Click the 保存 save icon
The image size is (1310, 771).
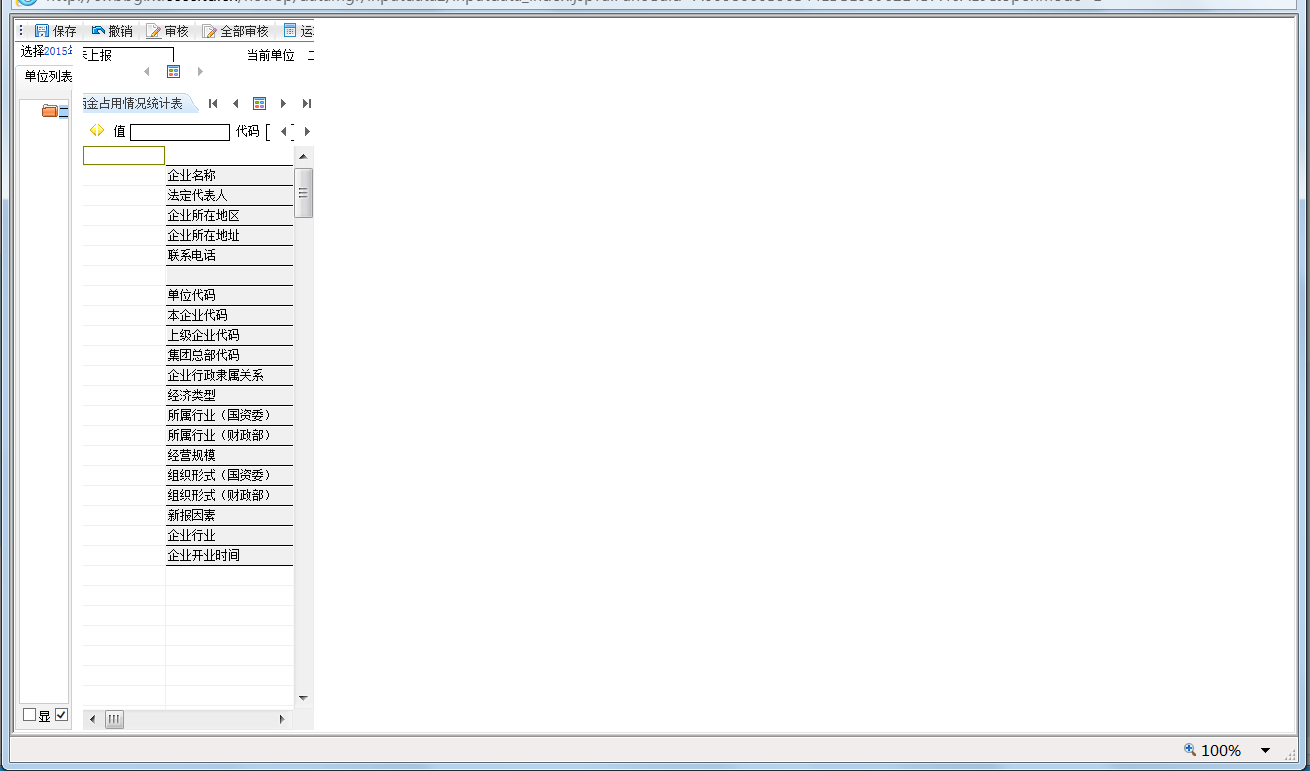pyautogui.click(x=41, y=31)
